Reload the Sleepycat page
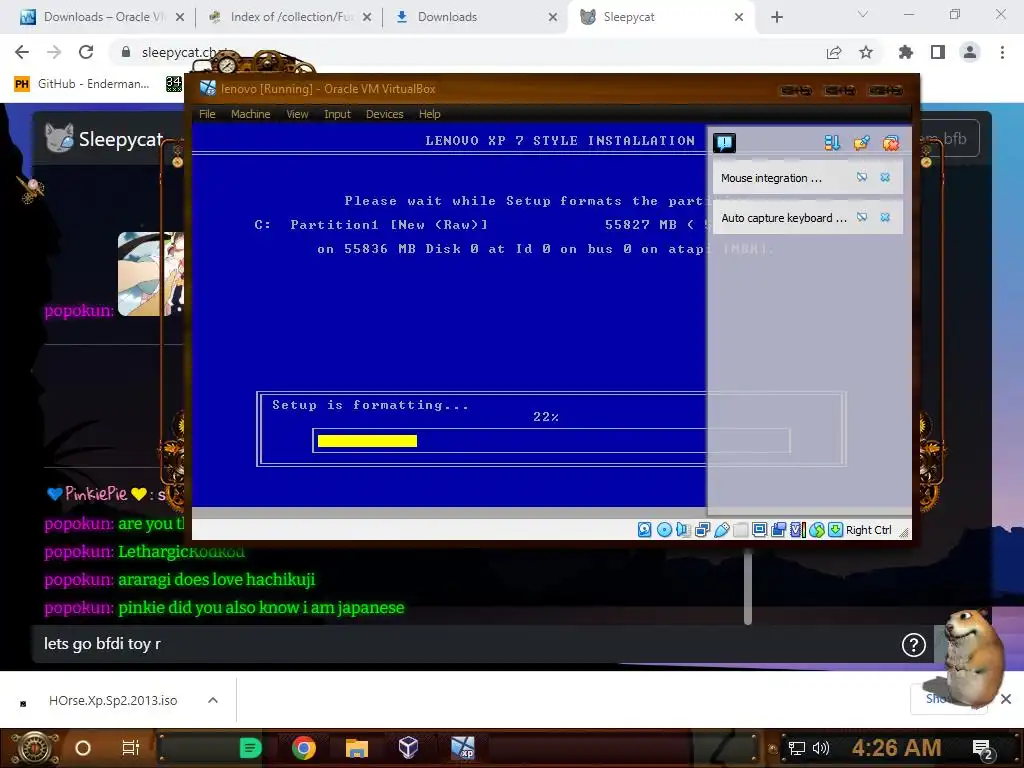Image resolution: width=1024 pixels, height=768 pixels. coord(86,52)
